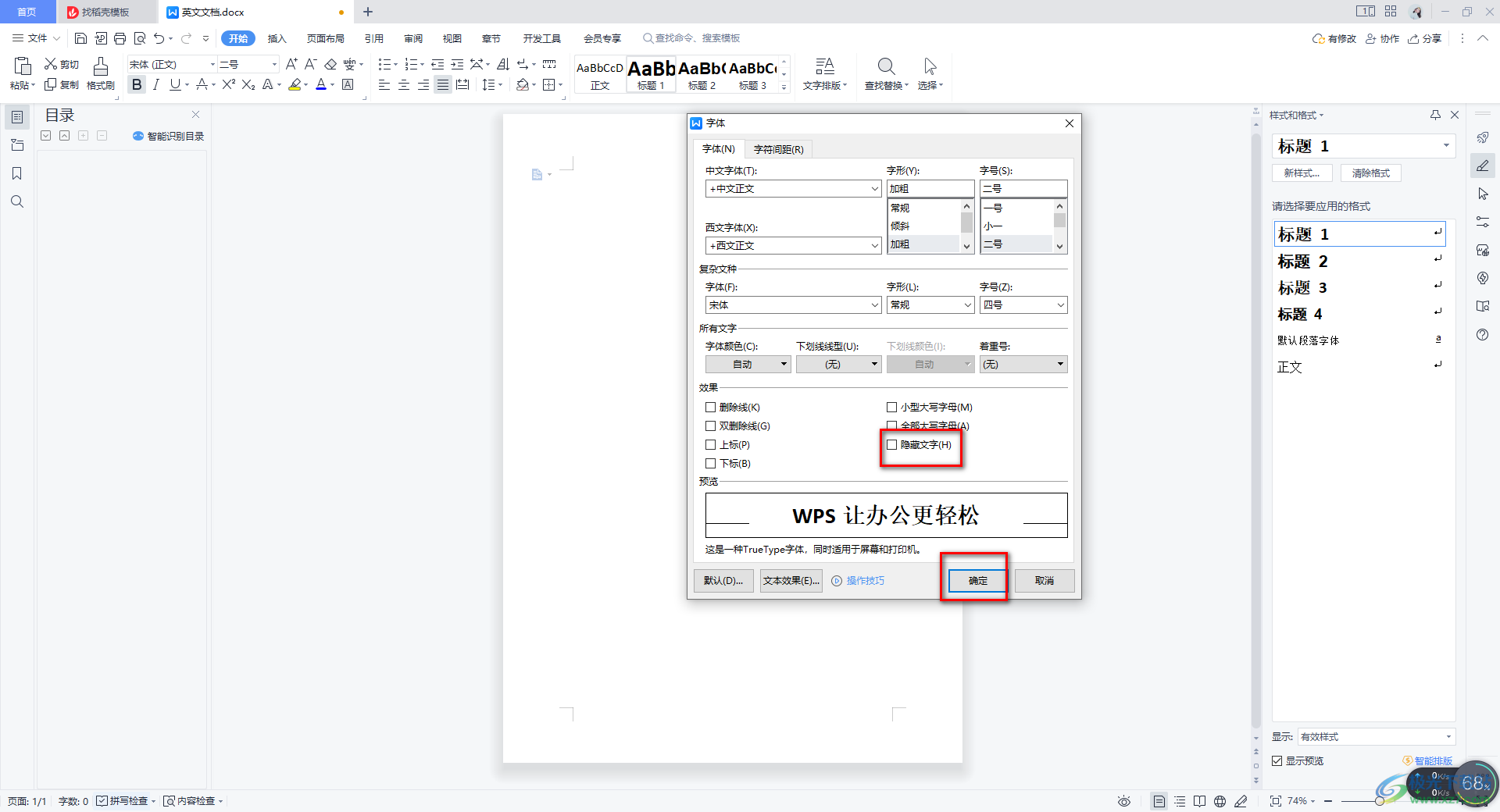
Task: Click the Save icon in quick toolbar
Action: (80, 37)
